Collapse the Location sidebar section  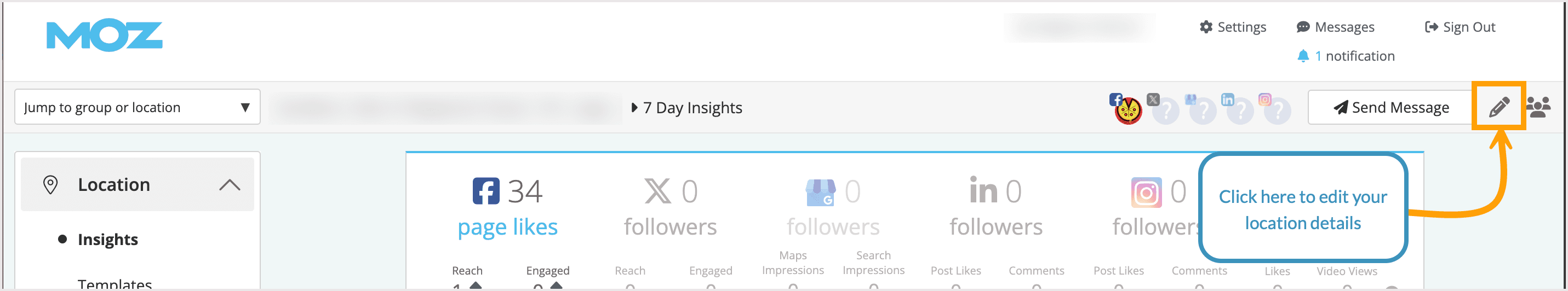coord(229,185)
